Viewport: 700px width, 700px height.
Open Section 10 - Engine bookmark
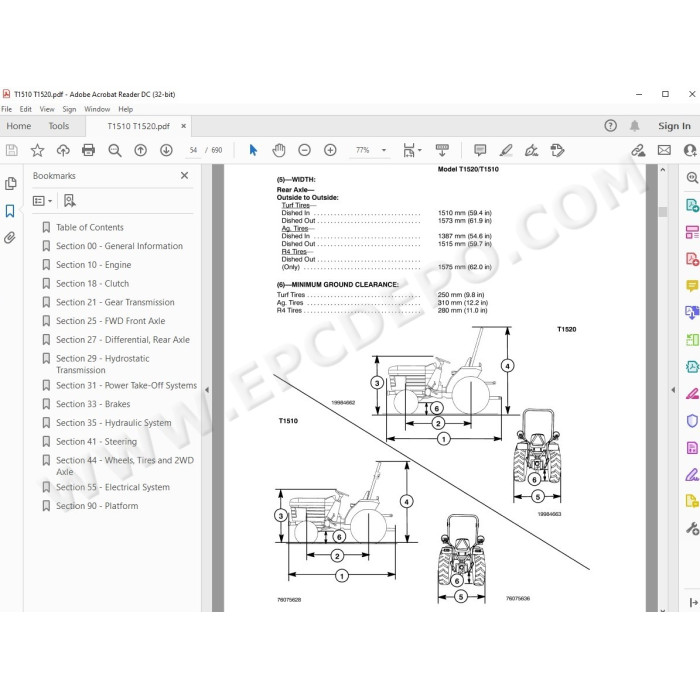tap(93, 265)
